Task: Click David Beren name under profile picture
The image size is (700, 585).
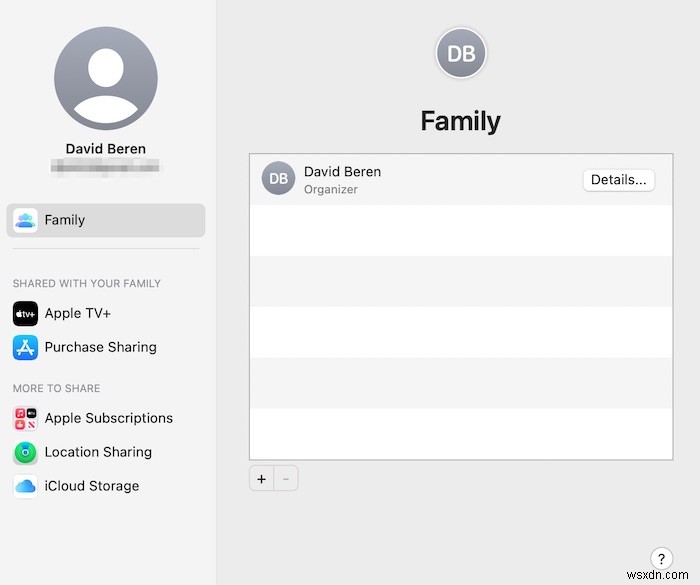Action: coord(106,149)
